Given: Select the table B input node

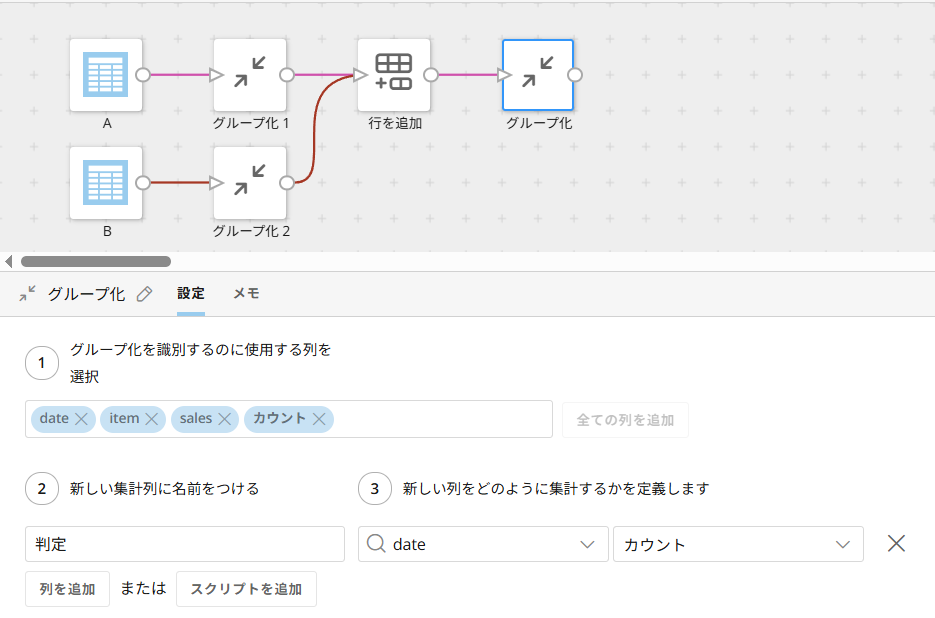Looking at the screenshot, I should 106,183.
